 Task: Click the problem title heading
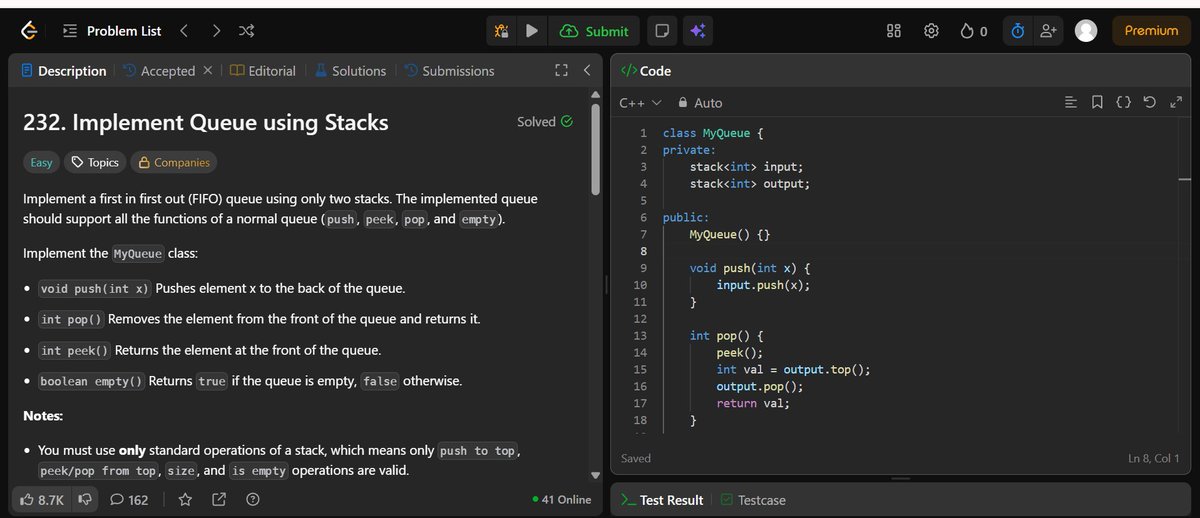point(206,123)
